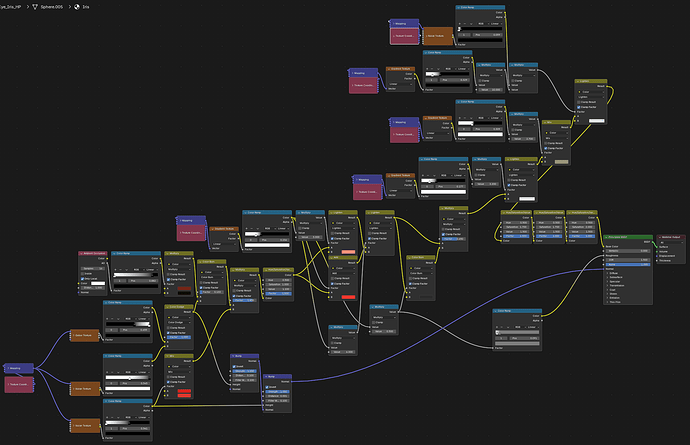Viewport: 690px width, 445px height.
Task: Click the Metallic slider in Principled BSDF
Action: [628, 251]
